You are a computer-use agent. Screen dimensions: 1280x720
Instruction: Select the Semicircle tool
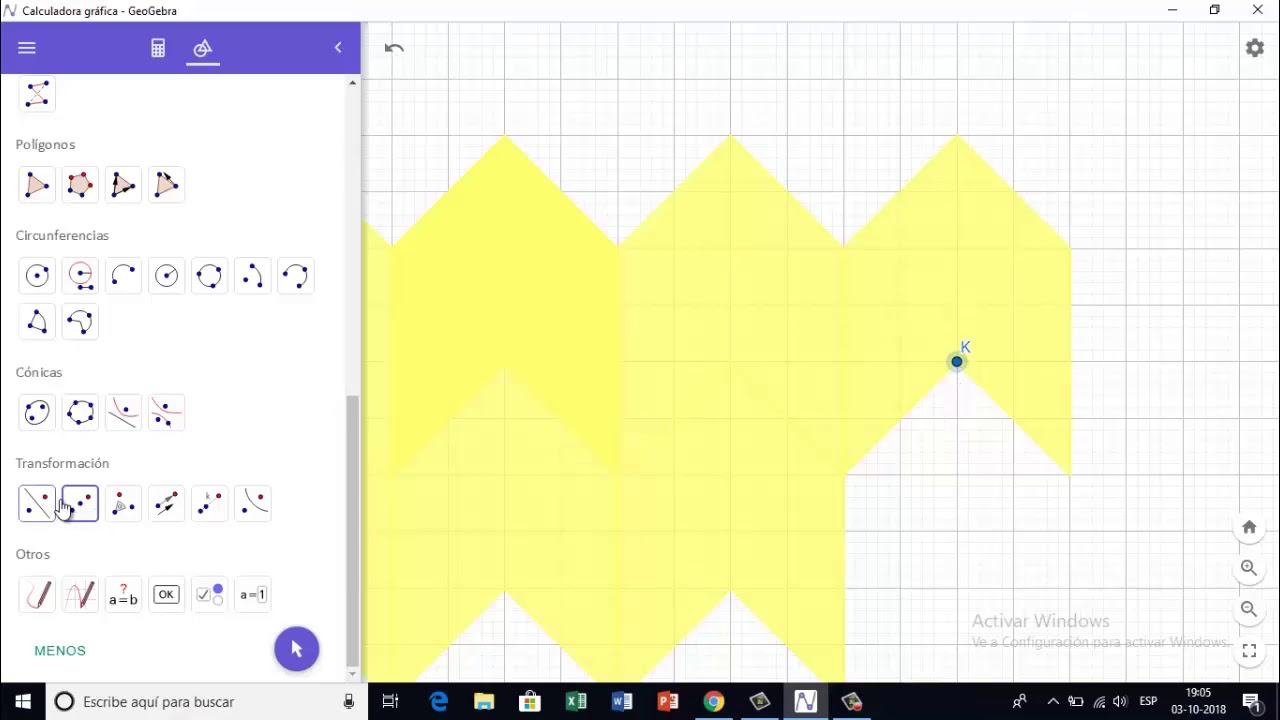pos(123,276)
